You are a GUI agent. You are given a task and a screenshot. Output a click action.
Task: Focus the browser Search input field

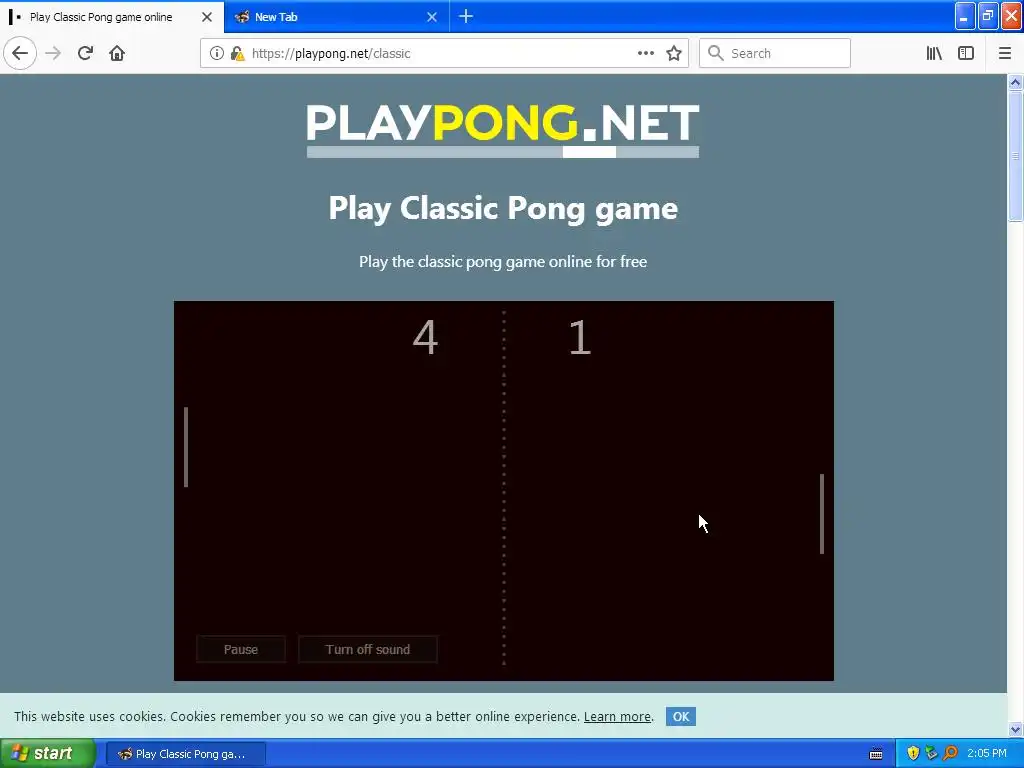click(x=775, y=53)
